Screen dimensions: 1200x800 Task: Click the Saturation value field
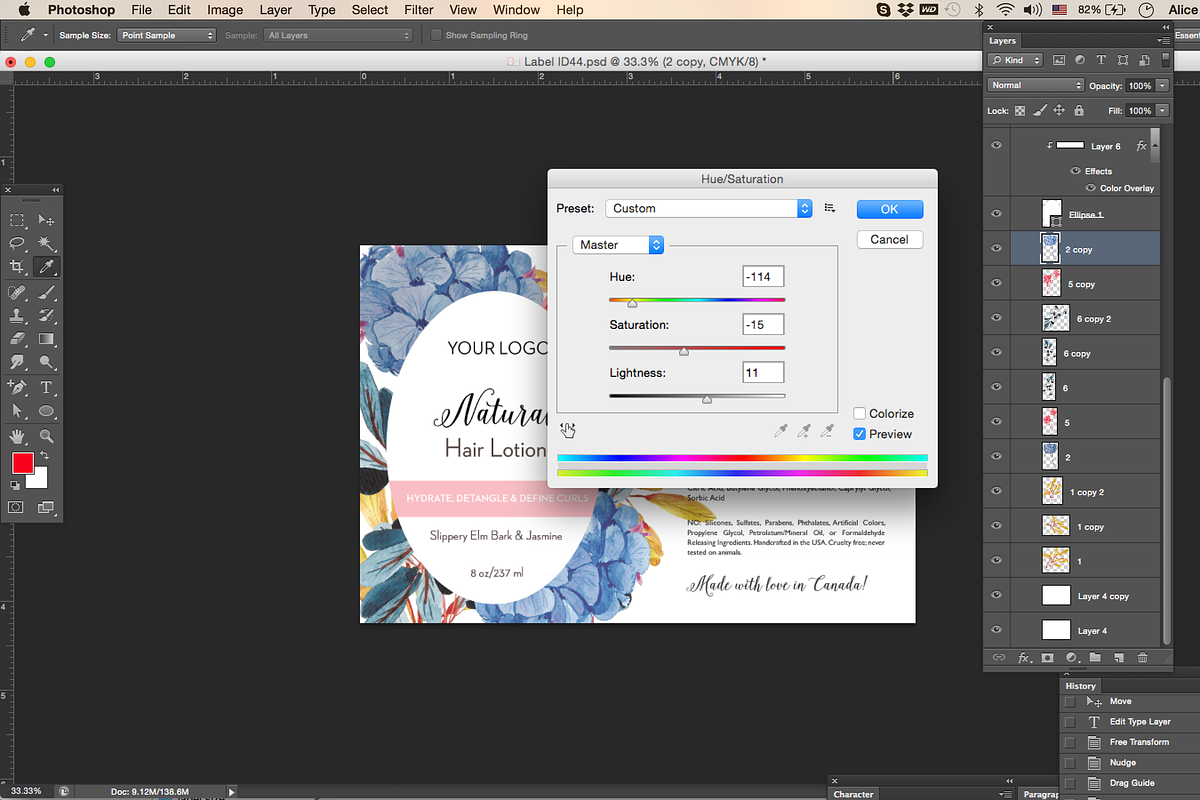[763, 324]
